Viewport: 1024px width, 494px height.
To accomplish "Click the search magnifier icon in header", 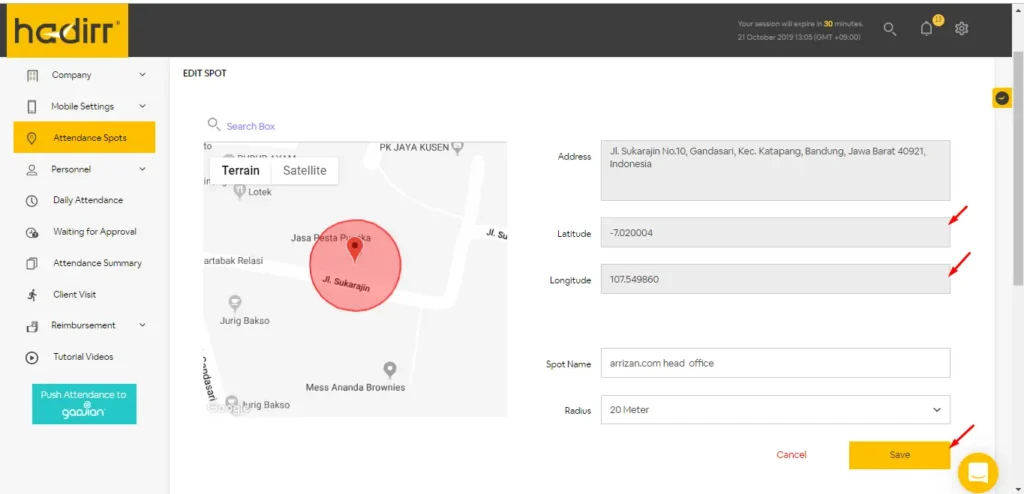I will coord(889,29).
